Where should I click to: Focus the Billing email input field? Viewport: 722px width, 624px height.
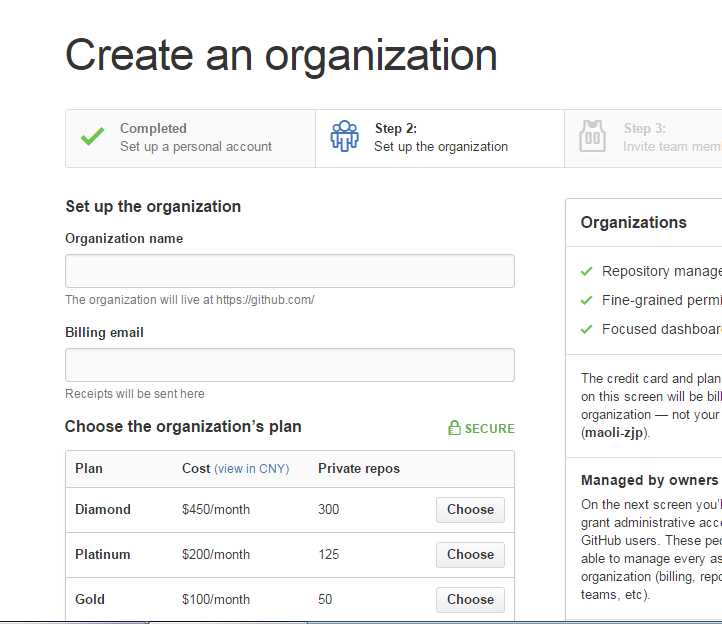[x=290, y=365]
